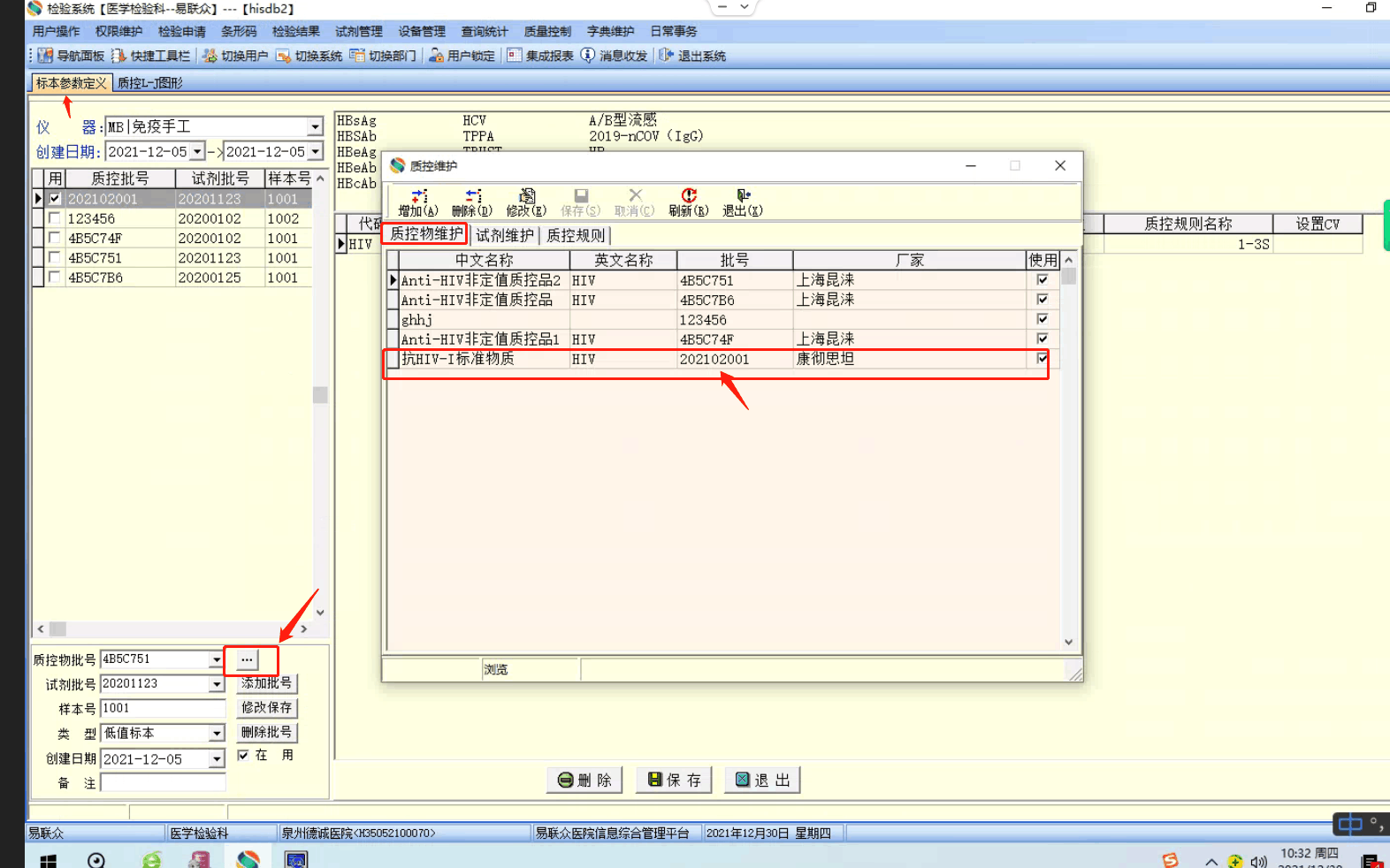Screen dimensions: 1390x868
Task: Click the 修改保存 button
Action: tap(267, 708)
